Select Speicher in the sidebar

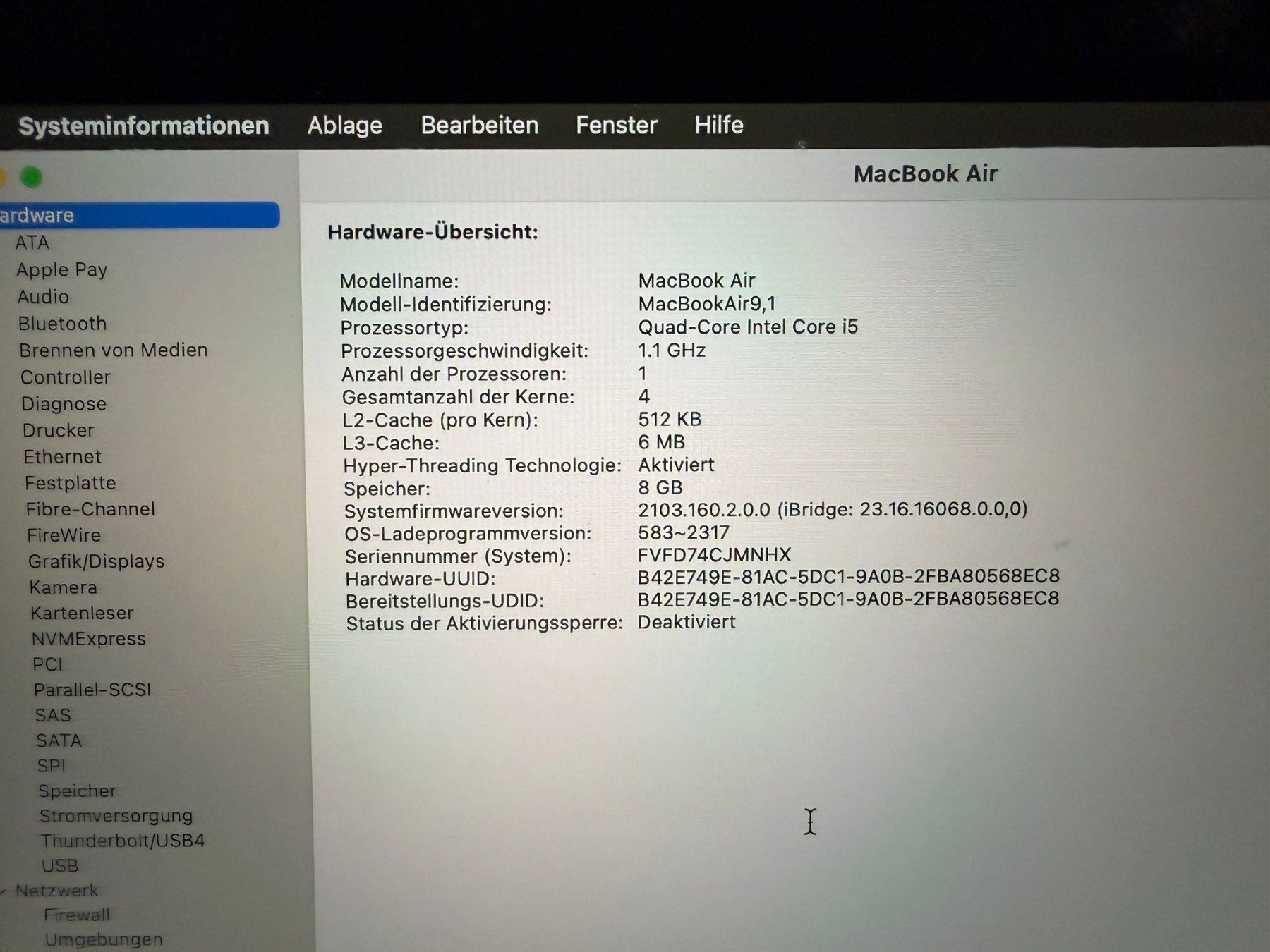coord(78,791)
